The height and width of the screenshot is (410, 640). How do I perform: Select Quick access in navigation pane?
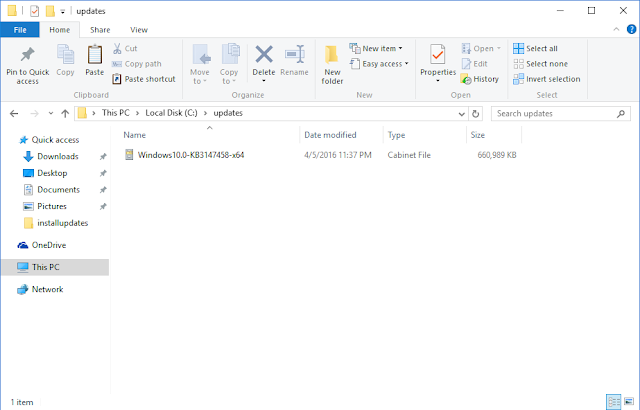tap(55, 140)
